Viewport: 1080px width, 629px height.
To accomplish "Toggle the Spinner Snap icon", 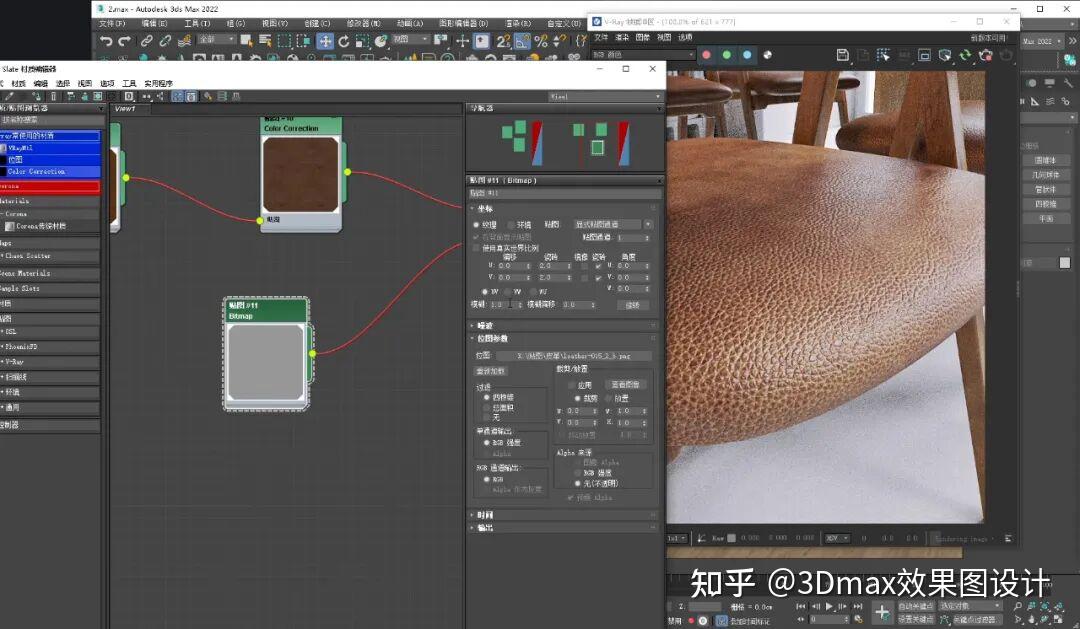I will click(559, 41).
